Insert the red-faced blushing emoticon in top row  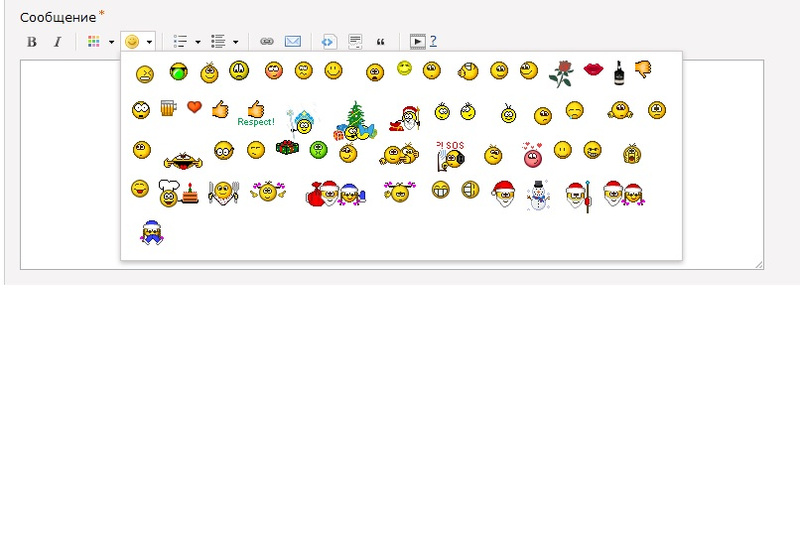pos(274,70)
